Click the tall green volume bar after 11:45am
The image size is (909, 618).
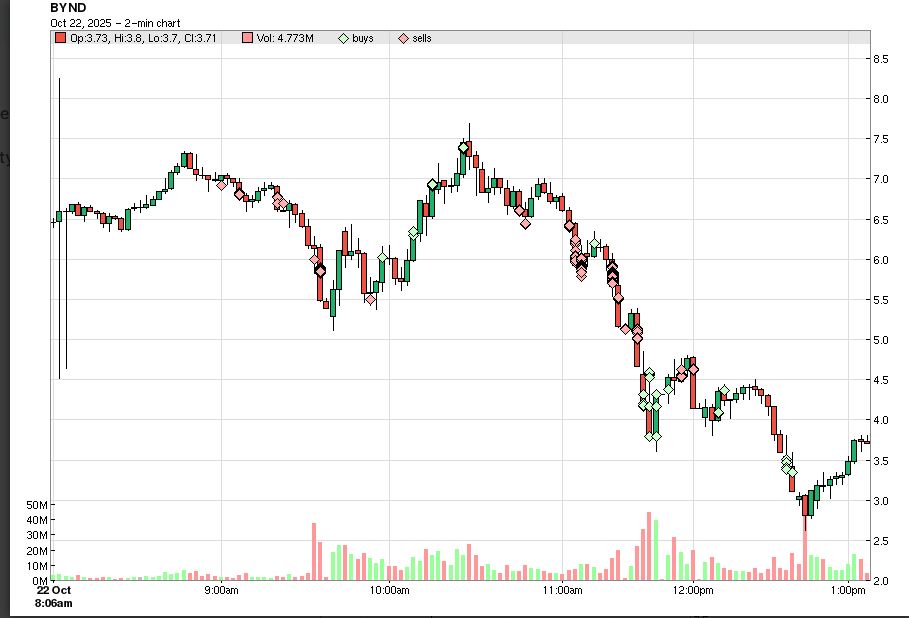pos(656,550)
